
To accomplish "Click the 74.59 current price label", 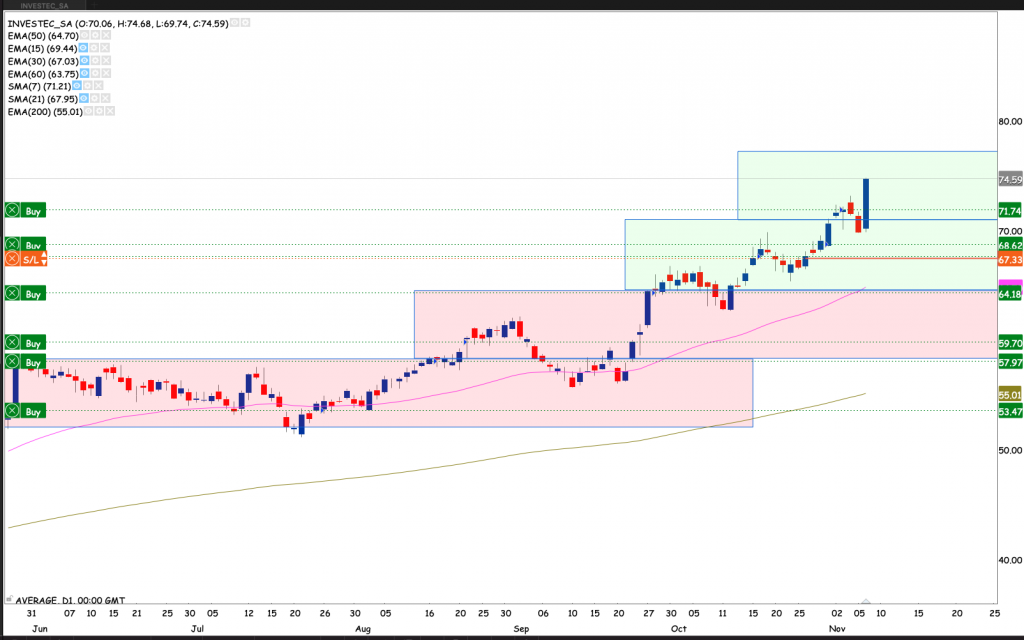I will 1009,180.
